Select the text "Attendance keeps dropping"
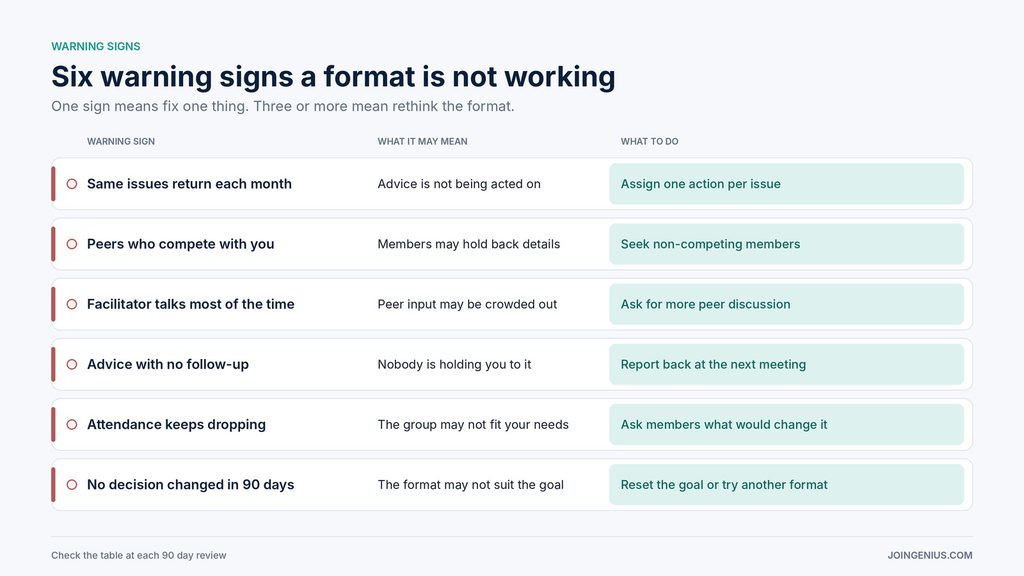Screen dimensions: 1024x576 click(176, 424)
